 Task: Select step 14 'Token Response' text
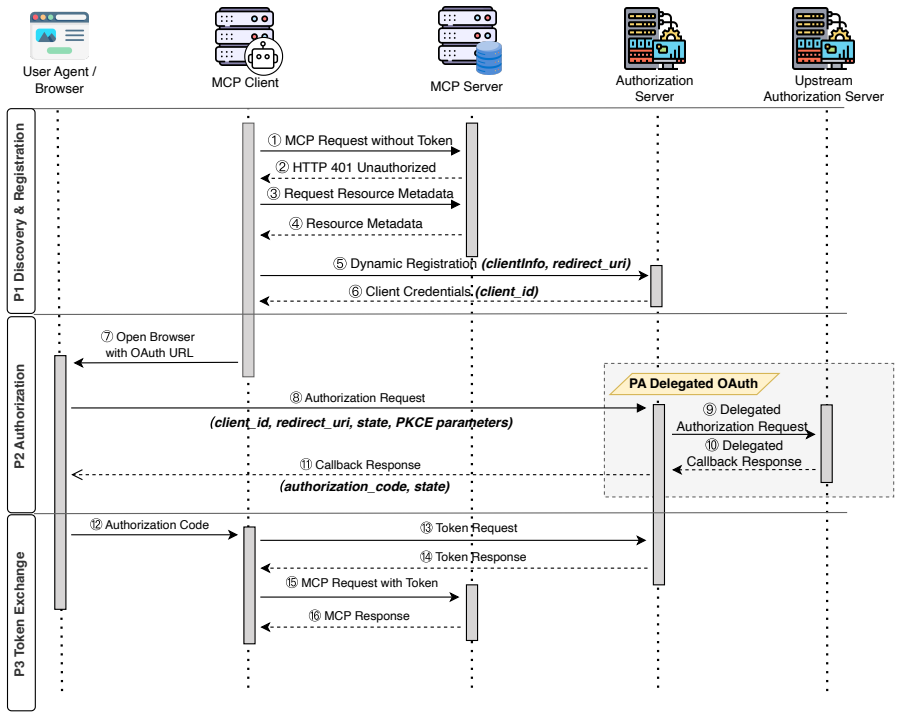(472, 557)
